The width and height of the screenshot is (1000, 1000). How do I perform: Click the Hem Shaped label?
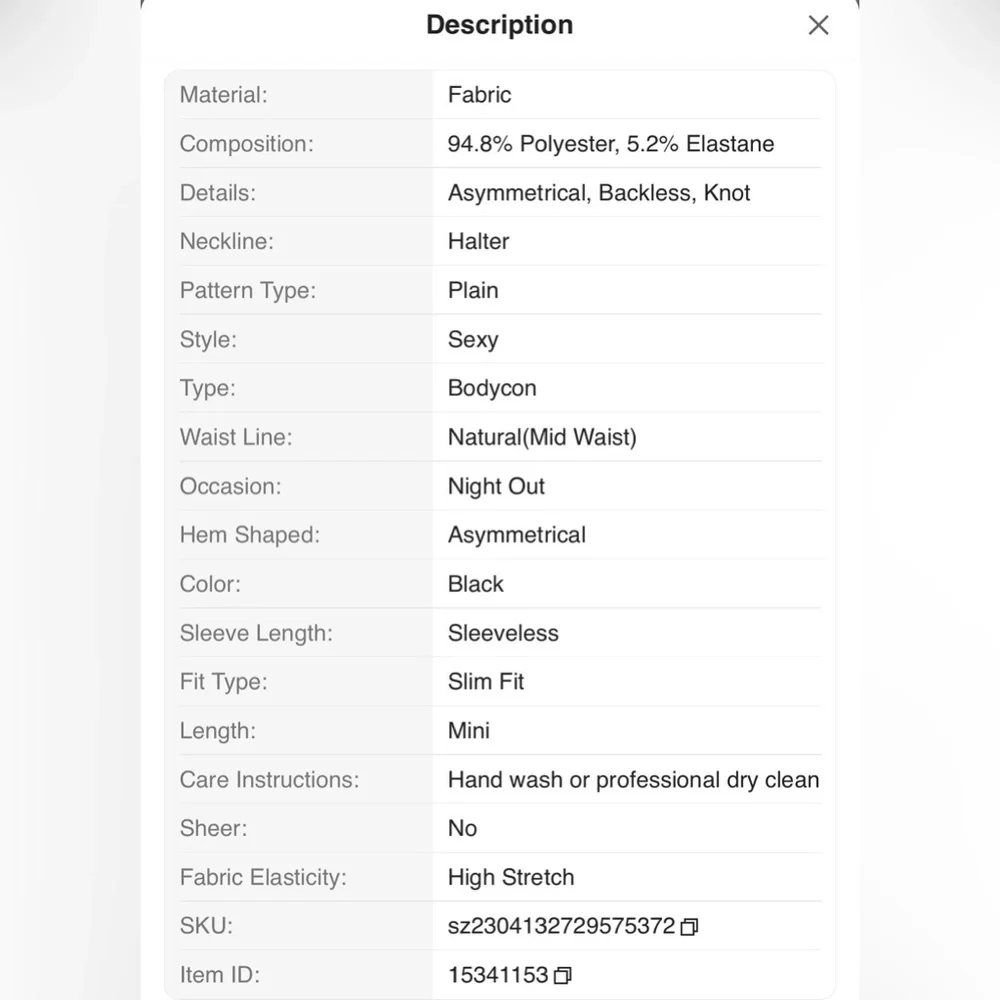coord(249,535)
